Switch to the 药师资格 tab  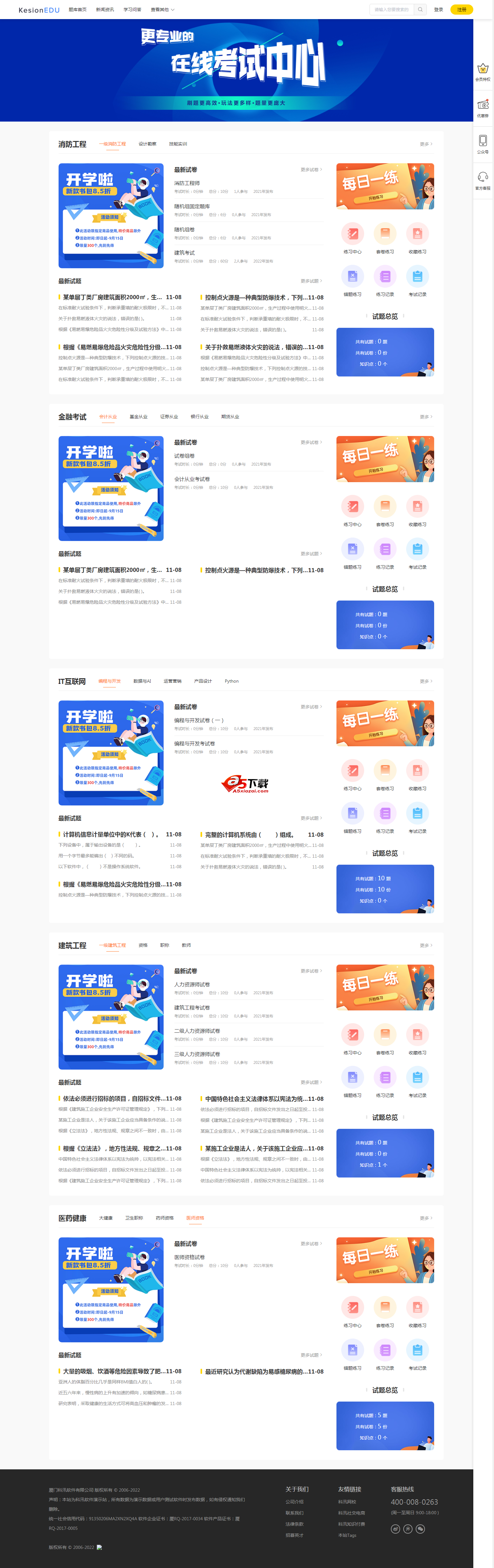165,1218
